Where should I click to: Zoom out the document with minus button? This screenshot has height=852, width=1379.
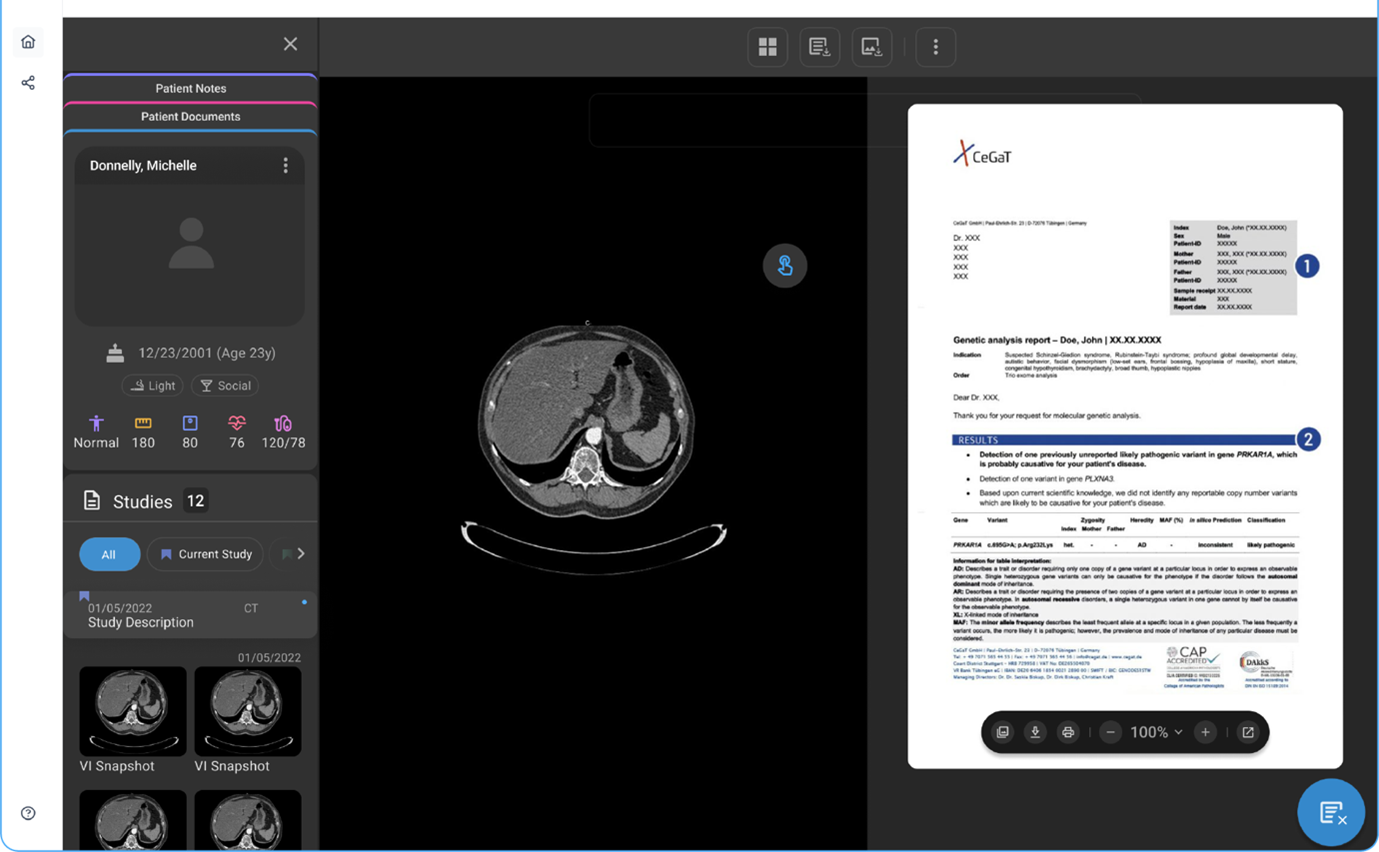[1110, 733]
